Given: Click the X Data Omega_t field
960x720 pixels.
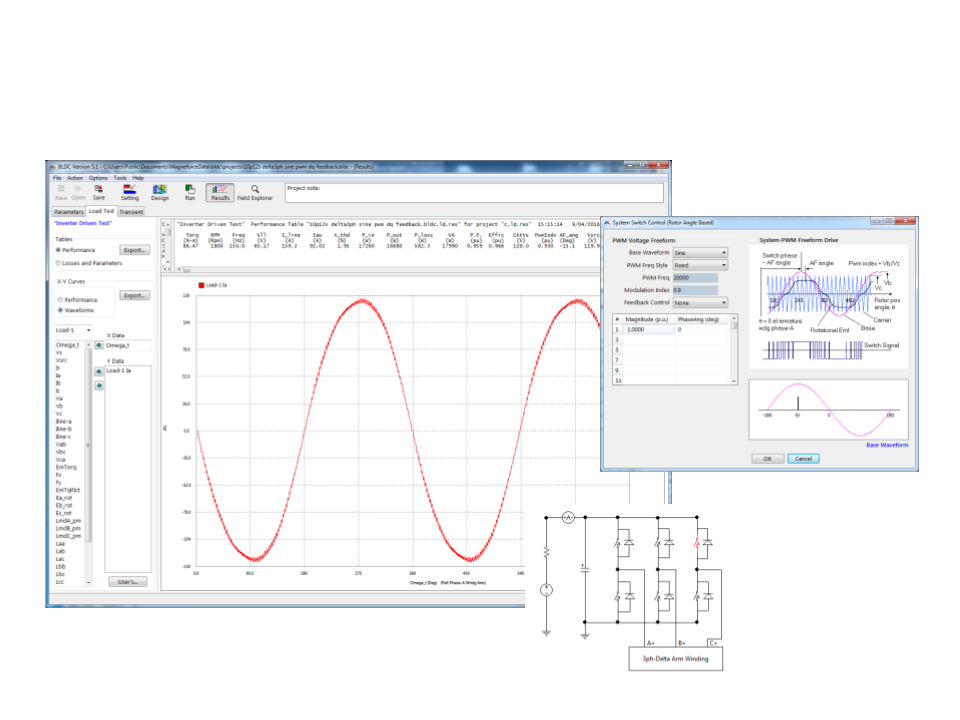Looking at the screenshot, I should (x=128, y=346).
